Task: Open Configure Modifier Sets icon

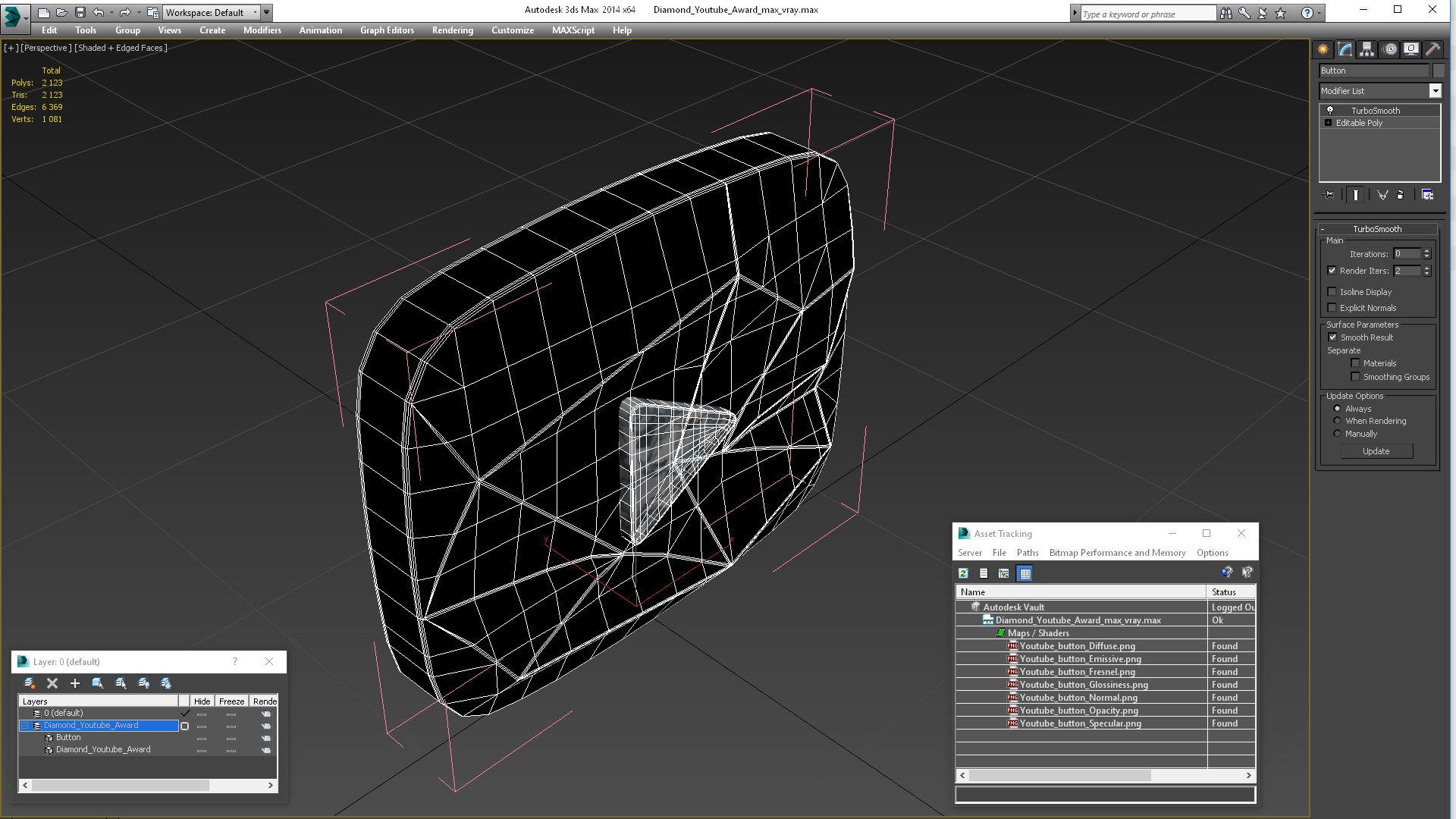Action: point(1427,195)
